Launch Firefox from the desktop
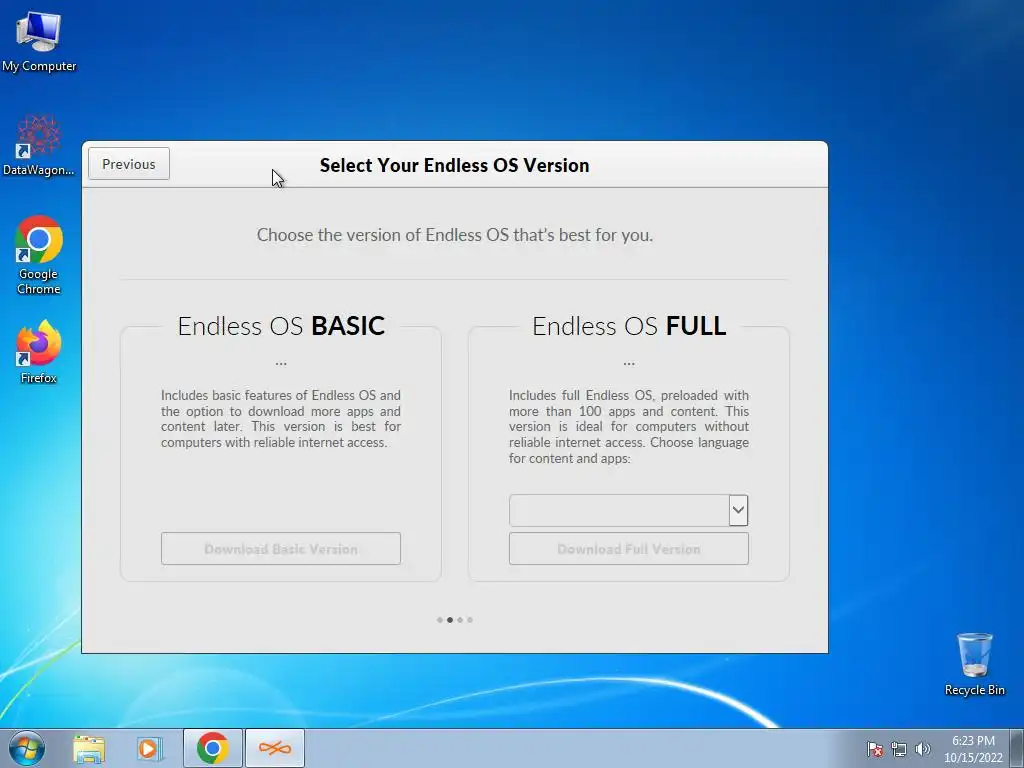1024x768 pixels. point(39,351)
